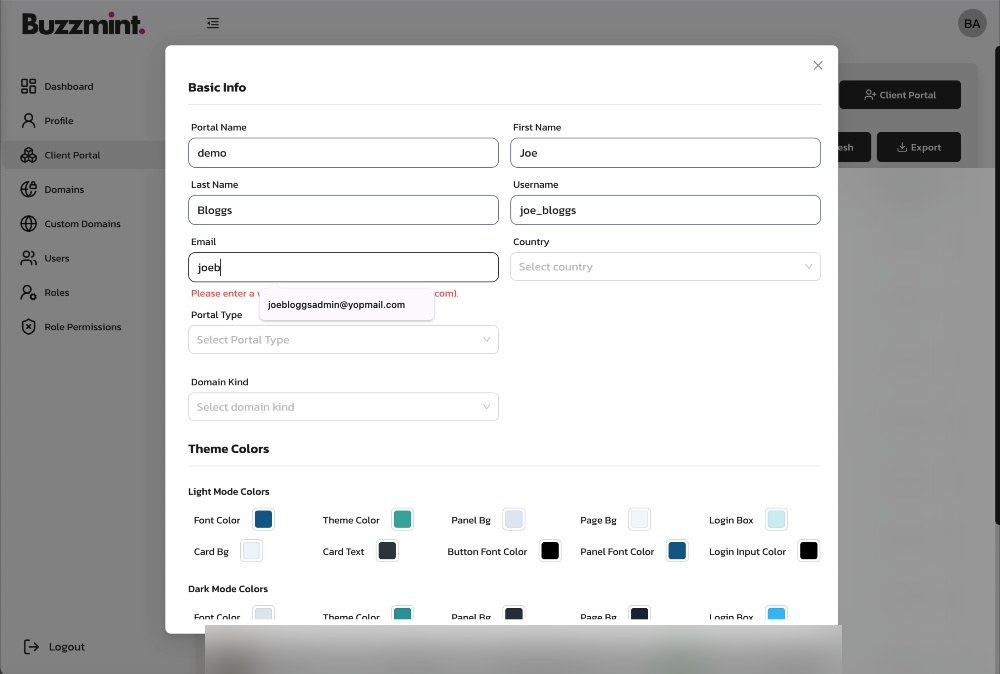Click the Profile person icon
The height and width of the screenshot is (674, 1000).
point(29,121)
